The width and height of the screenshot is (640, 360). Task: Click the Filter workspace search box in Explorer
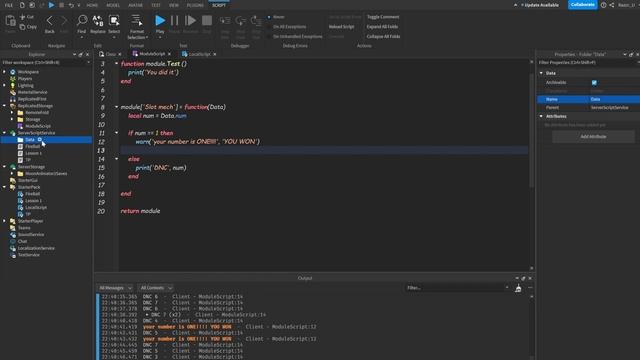[x=46, y=63]
